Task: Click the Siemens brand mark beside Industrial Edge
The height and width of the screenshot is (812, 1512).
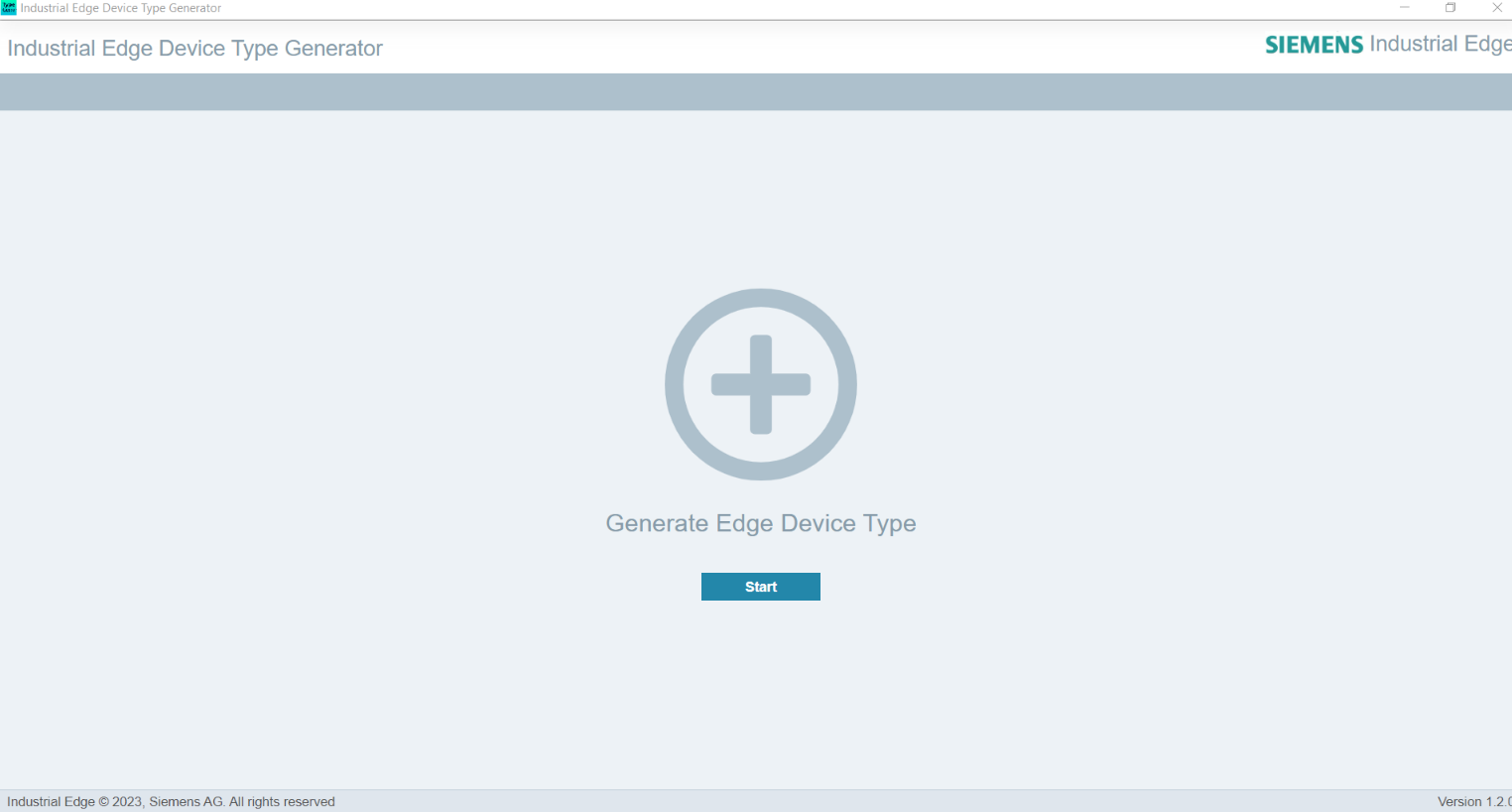Action: [x=1312, y=44]
